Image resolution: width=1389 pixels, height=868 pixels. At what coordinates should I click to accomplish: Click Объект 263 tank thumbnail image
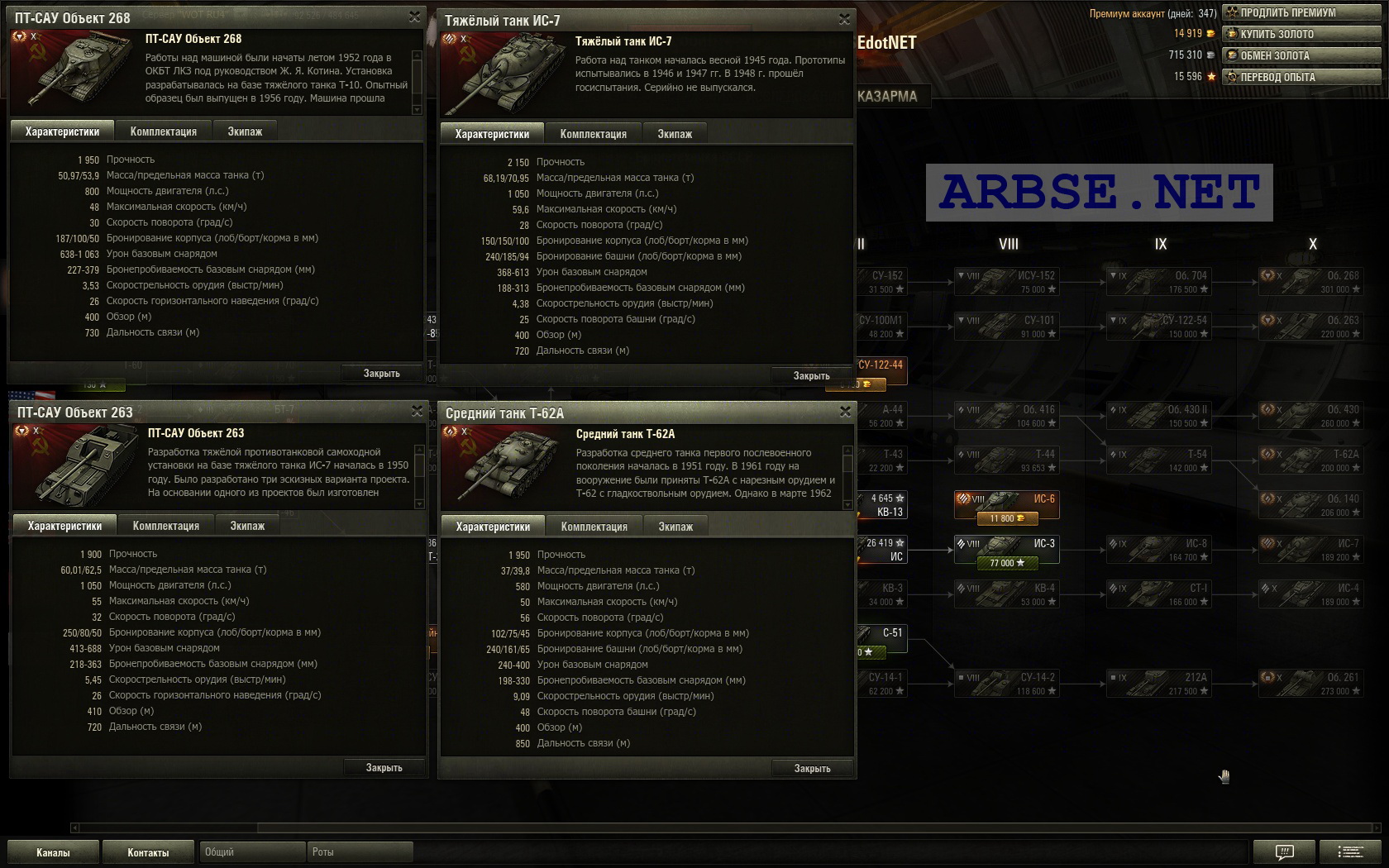77,465
